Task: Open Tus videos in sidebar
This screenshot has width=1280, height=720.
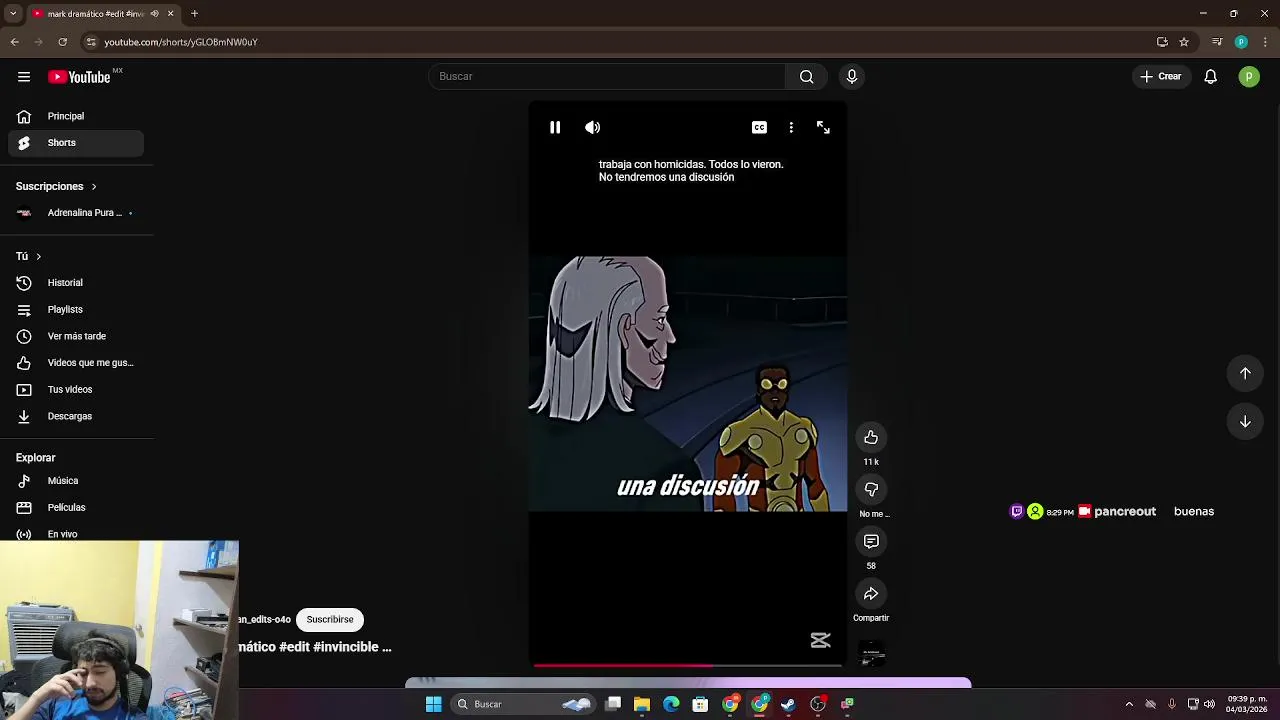Action: pos(76,390)
